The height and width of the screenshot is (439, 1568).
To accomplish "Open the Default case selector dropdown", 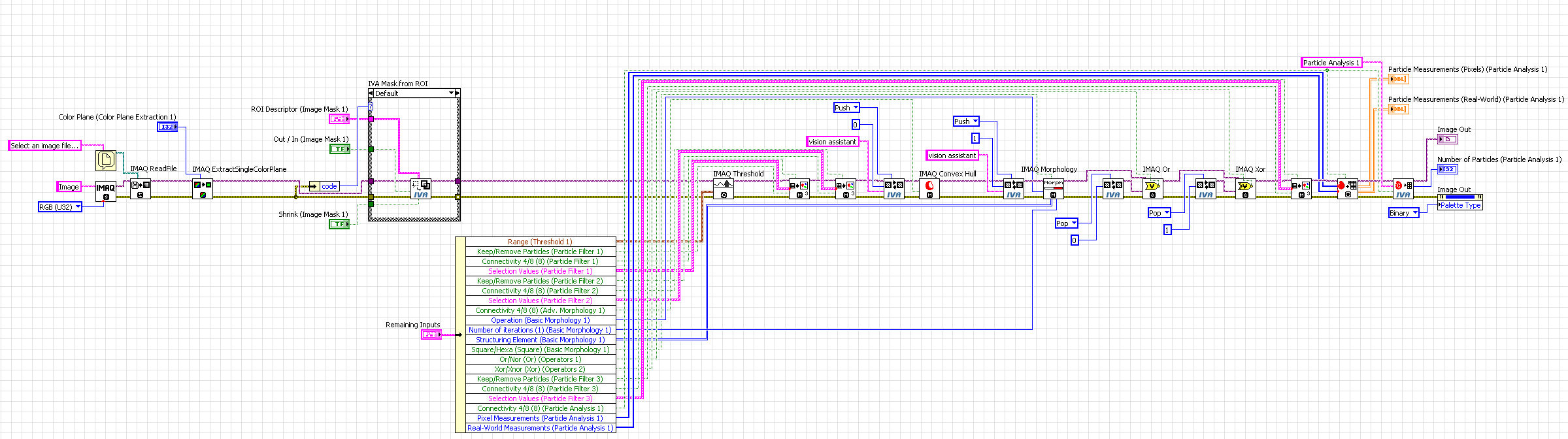I will [x=414, y=93].
